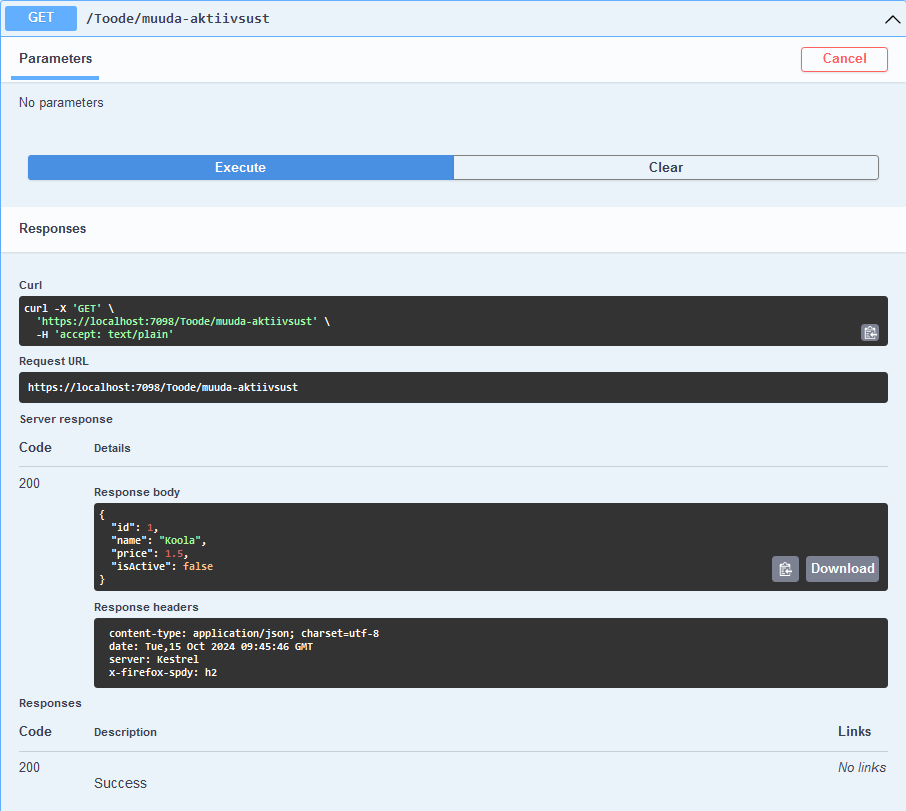Screen dimensions: 906x811
Task: Download the response body
Action: [842, 569]
